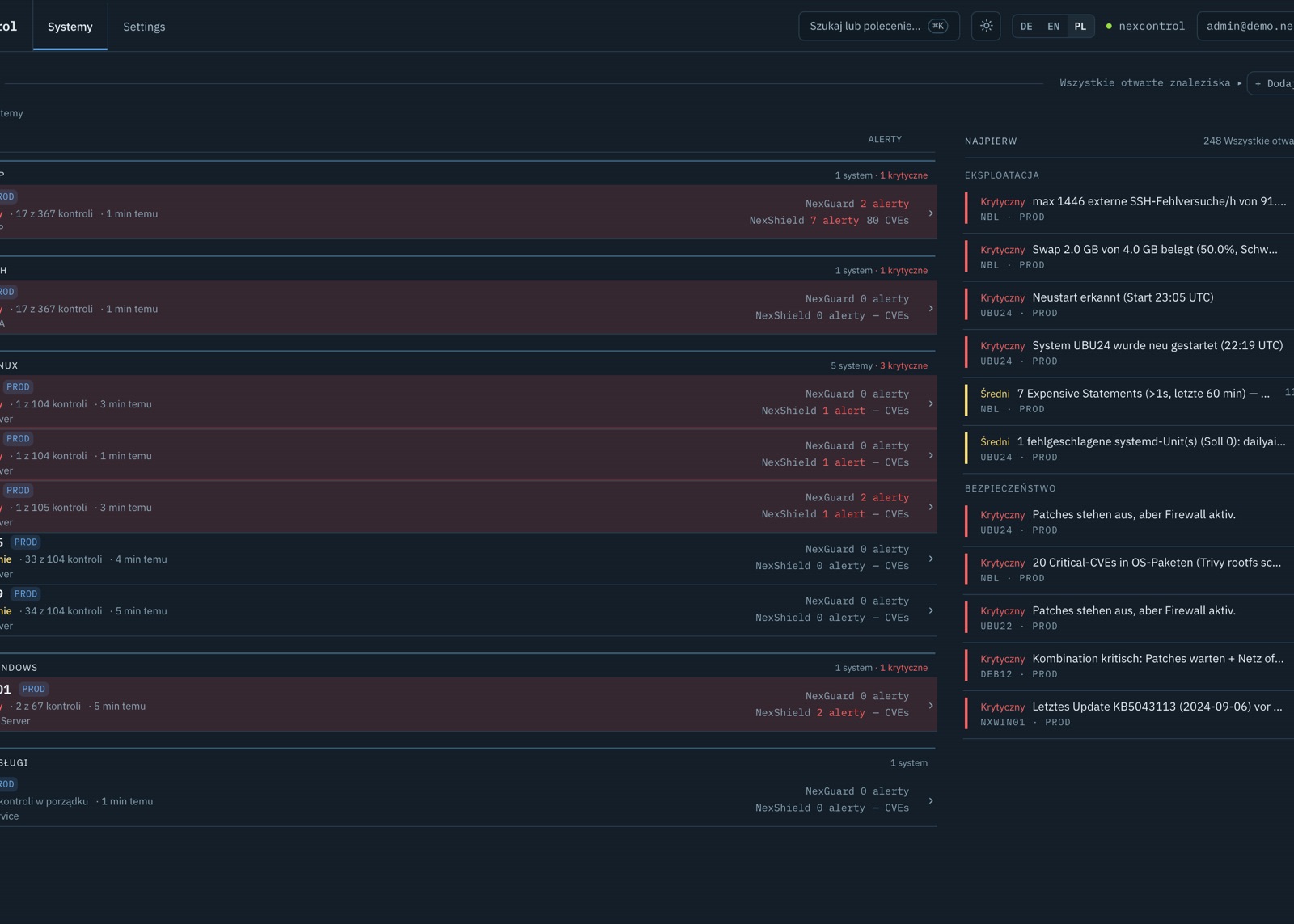The height and width of the screenshot is (924, 1294).
Task: Click the search or command field
Action: (x=879, y=26)
